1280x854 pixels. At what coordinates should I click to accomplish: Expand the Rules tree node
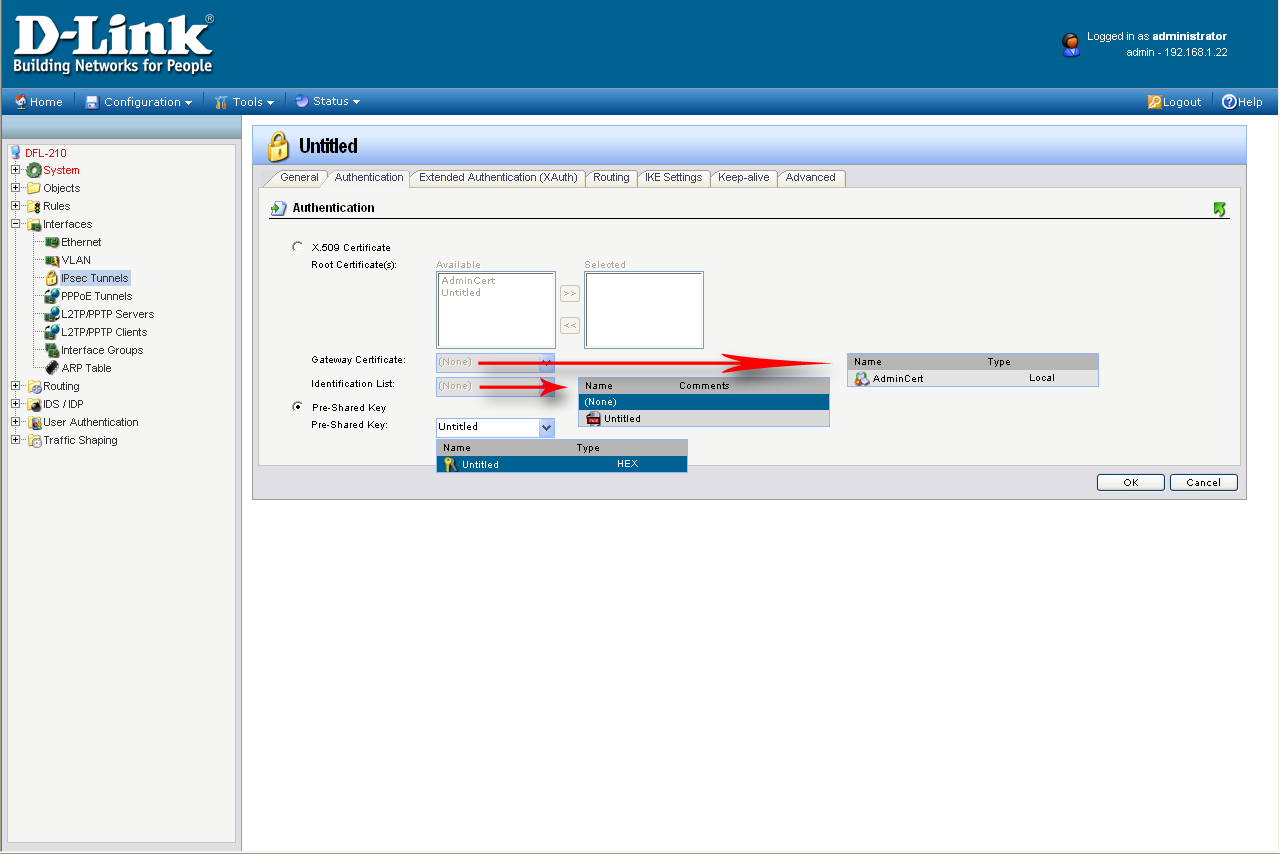point(16,206)
